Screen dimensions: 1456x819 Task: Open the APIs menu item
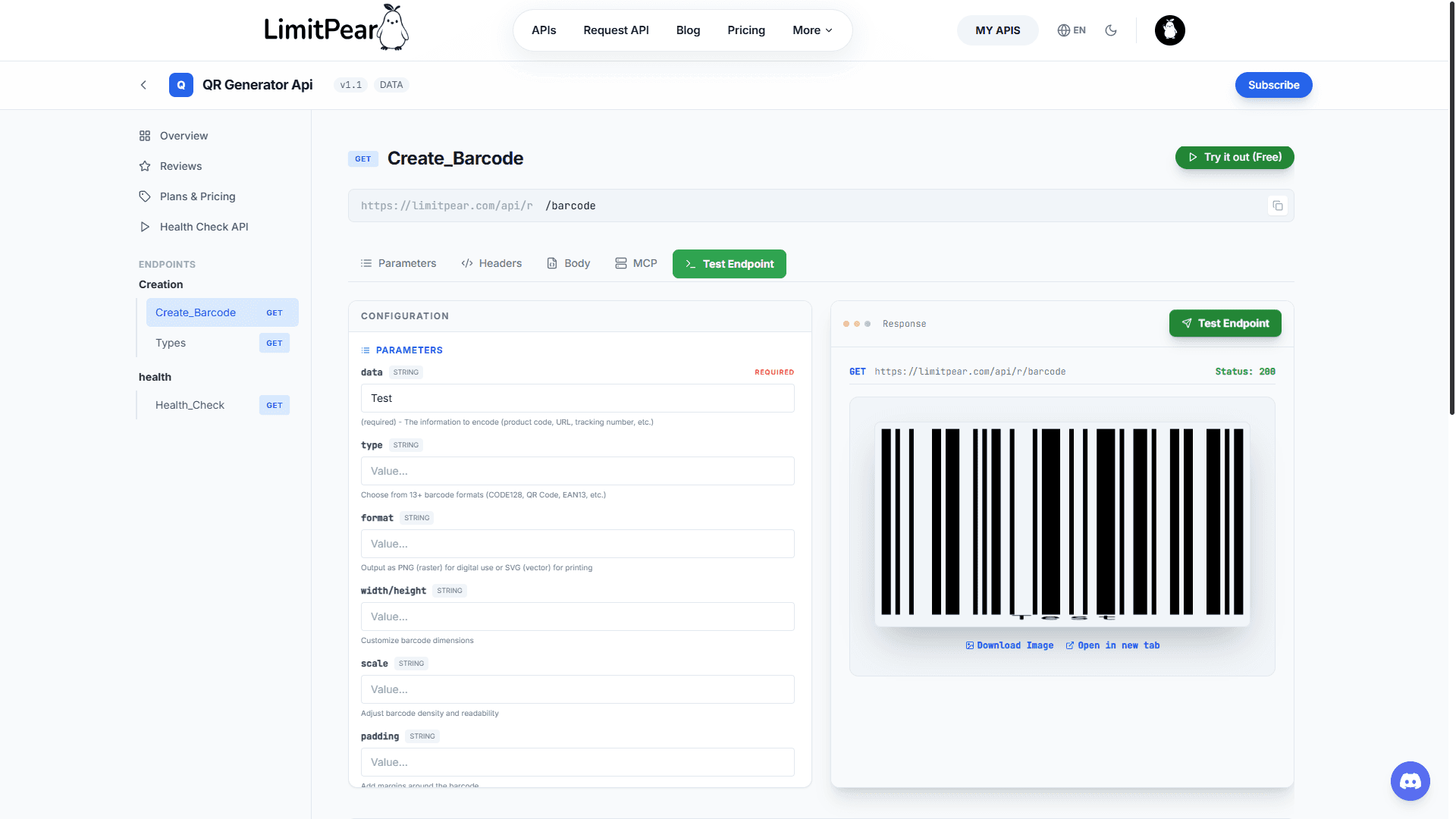click(544, 30)
